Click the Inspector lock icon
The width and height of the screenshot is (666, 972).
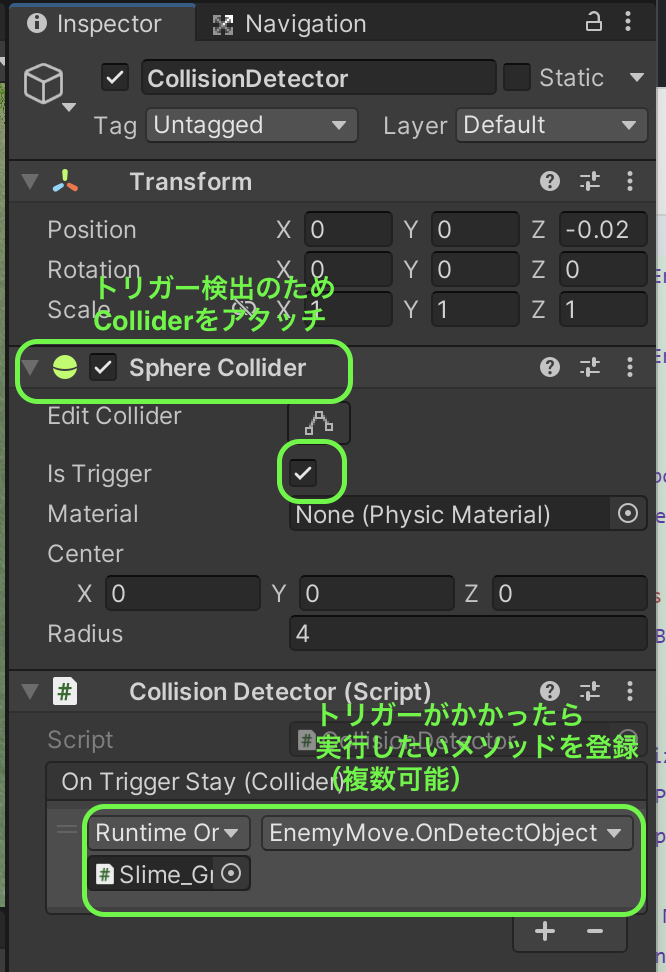point(594,23)
